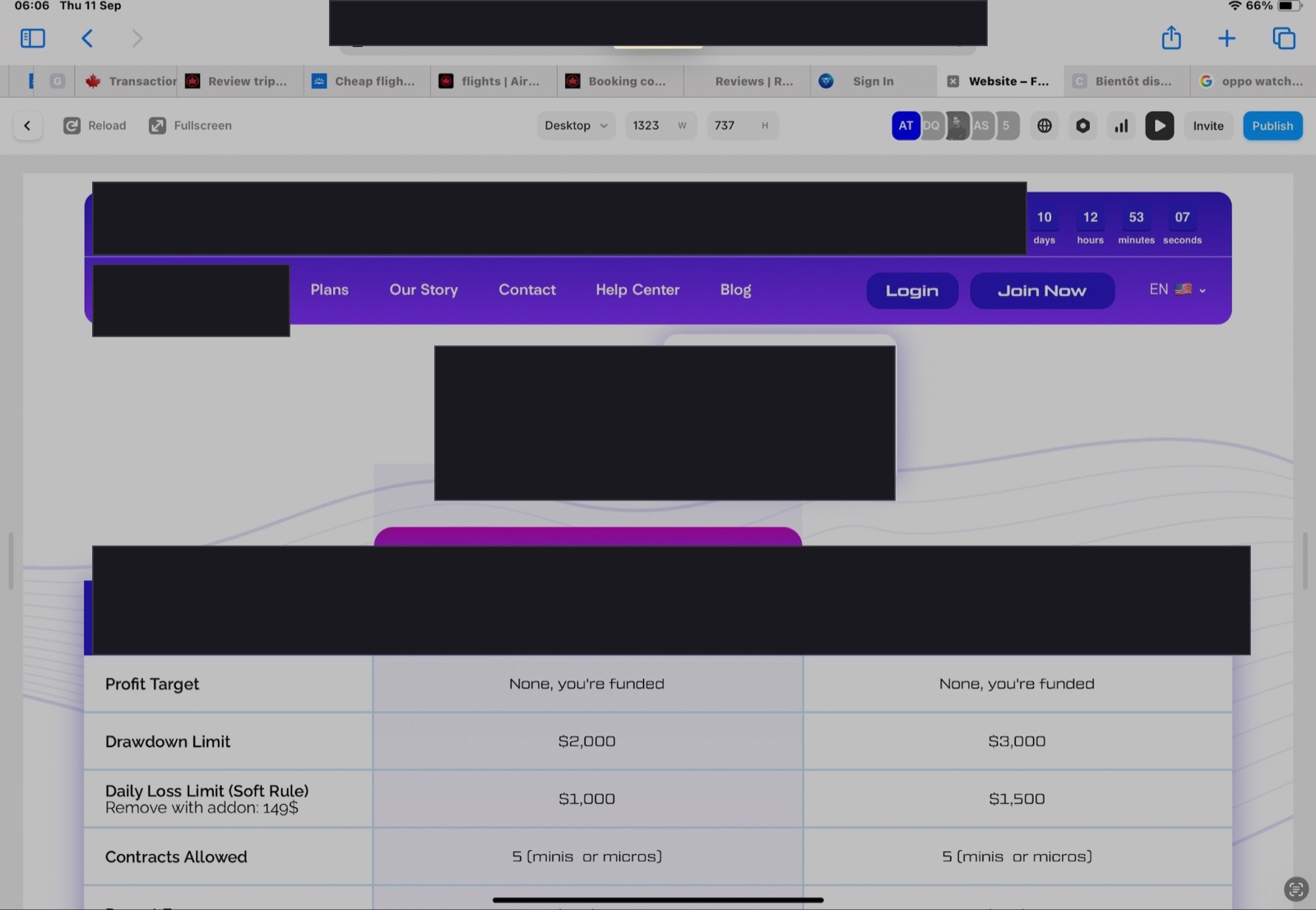The height and width of the screenshot is (910, 1316).
Task: Switch to the Bientôt dis tab
Action: (1126, 81)
